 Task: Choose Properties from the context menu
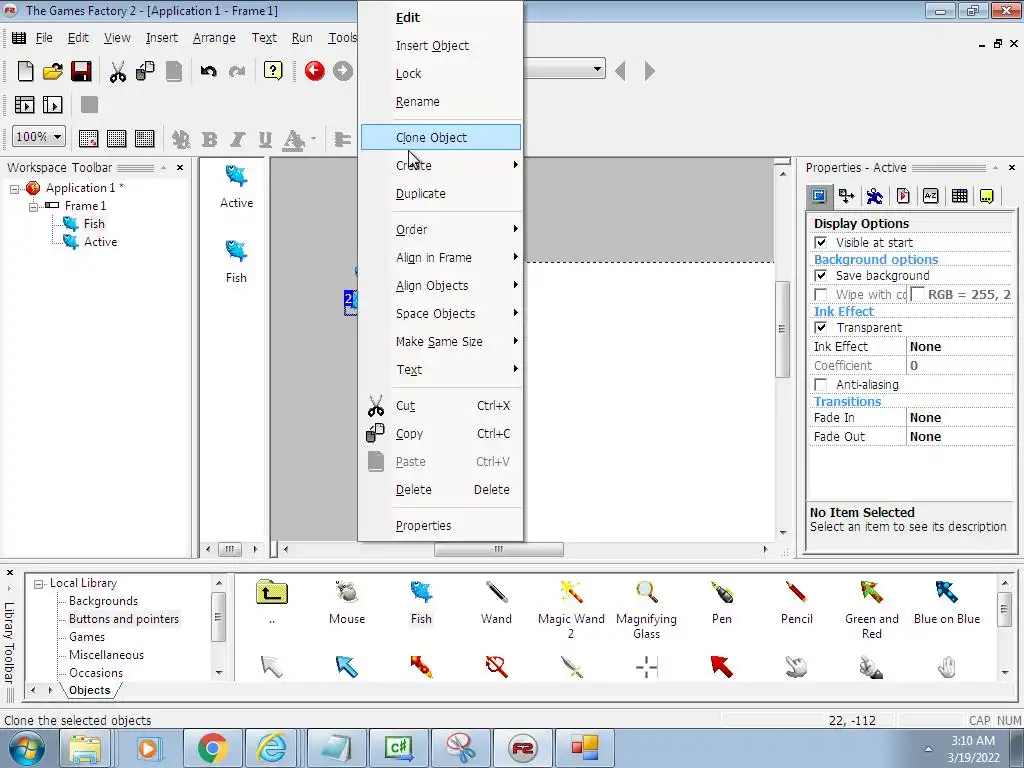[x=441, y=525]
